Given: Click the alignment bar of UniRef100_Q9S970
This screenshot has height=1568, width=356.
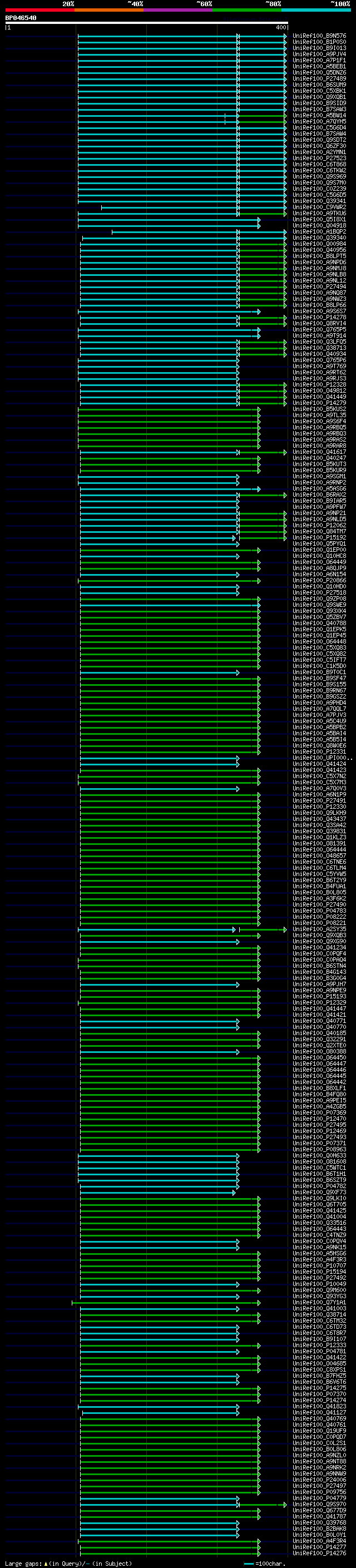Looking at the screenshot, I should click(x=183, y=1504).
